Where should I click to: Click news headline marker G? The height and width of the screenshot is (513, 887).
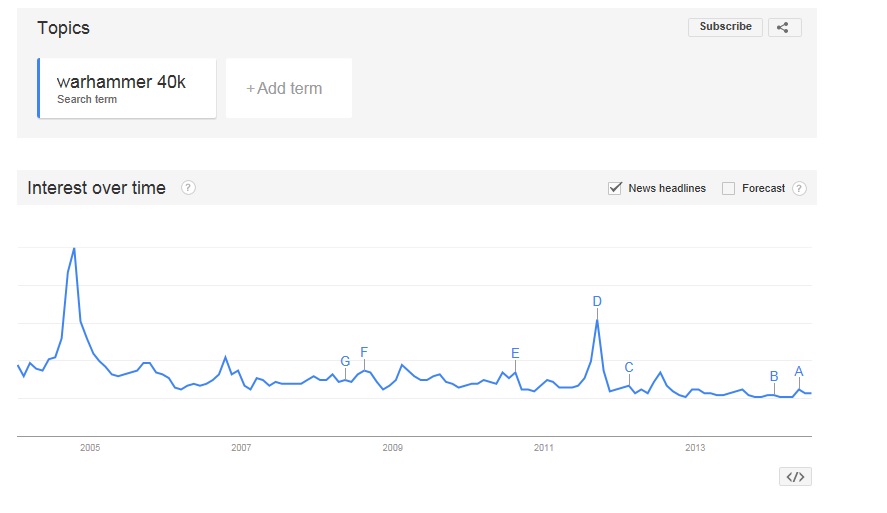[x=345, y=361]
